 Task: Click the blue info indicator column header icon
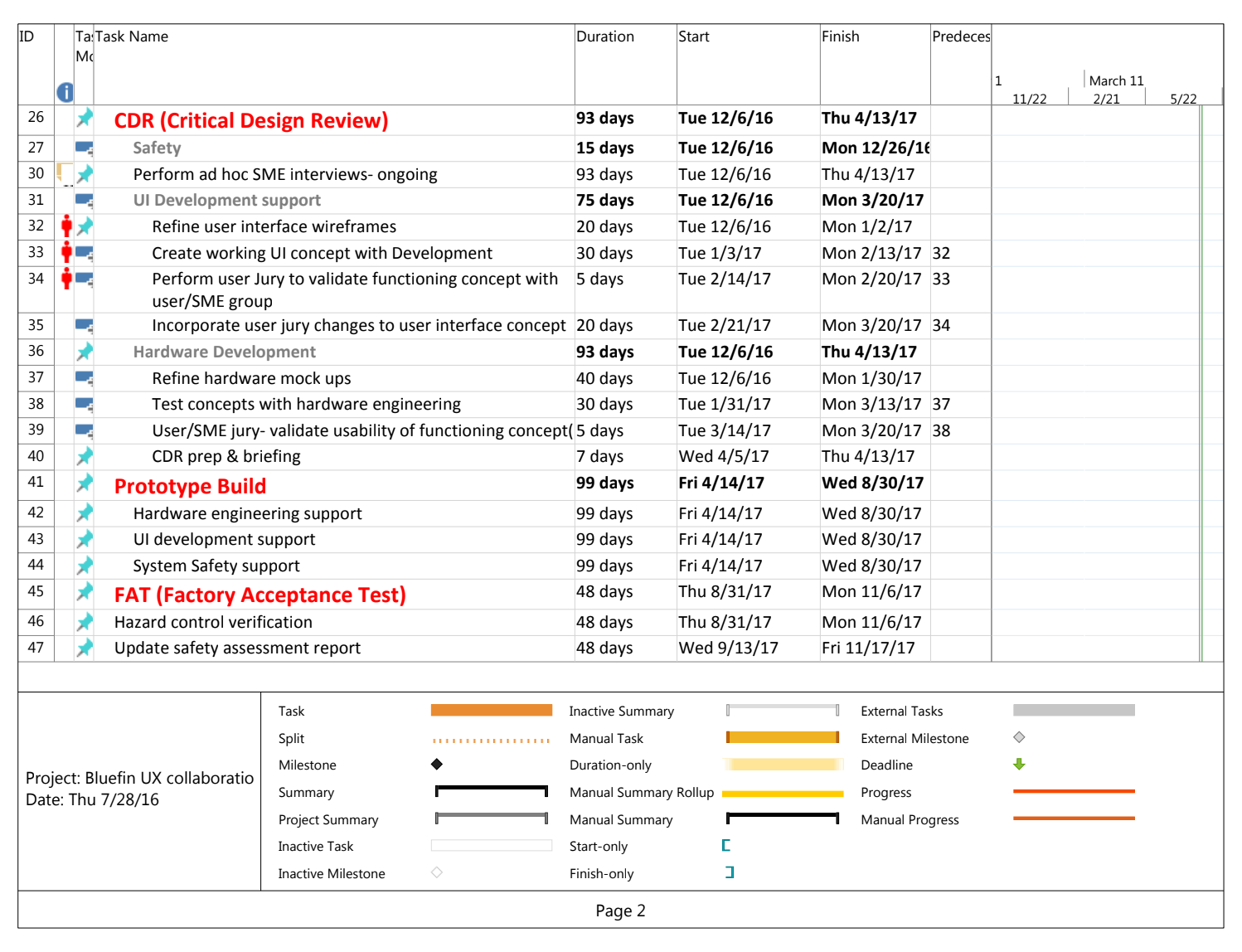tap(65, 93)
